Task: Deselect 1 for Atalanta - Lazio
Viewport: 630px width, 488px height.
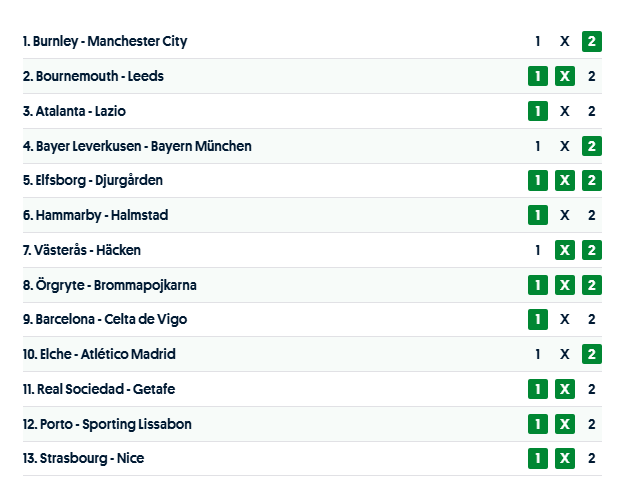Action: pos(538,111)
